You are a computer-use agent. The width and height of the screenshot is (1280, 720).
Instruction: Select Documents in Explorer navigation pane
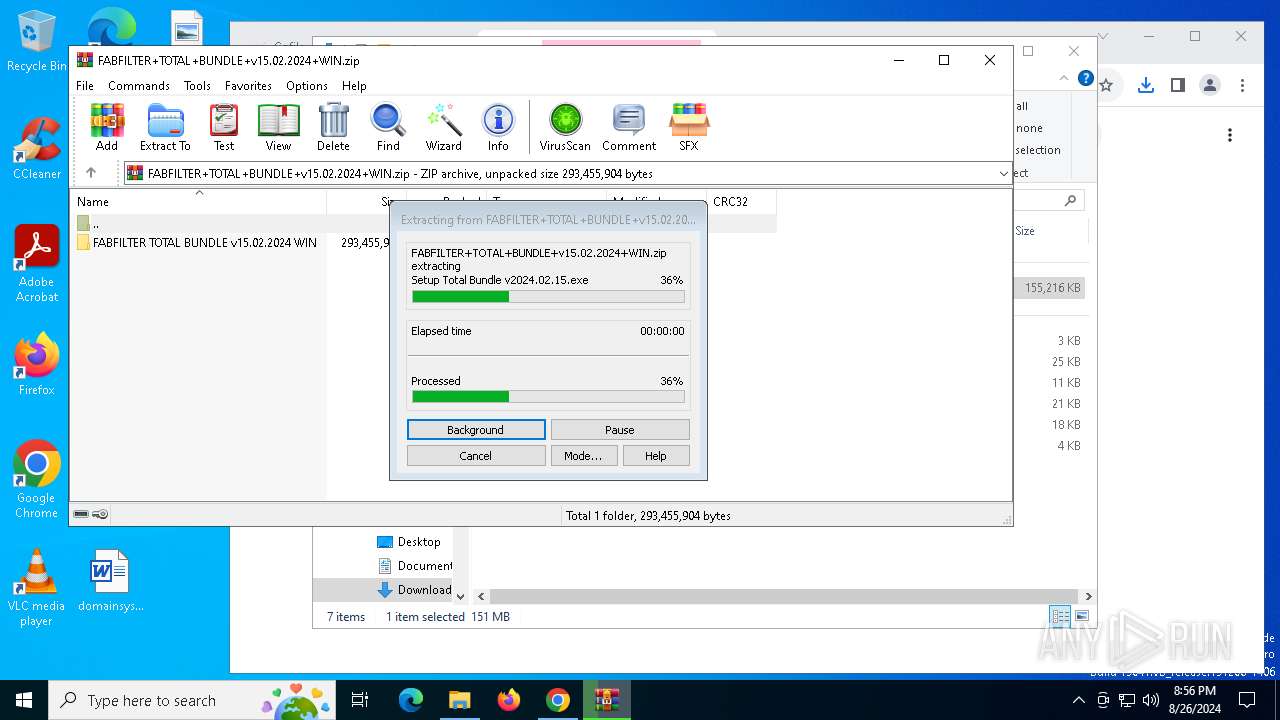[x=414, y=566]
